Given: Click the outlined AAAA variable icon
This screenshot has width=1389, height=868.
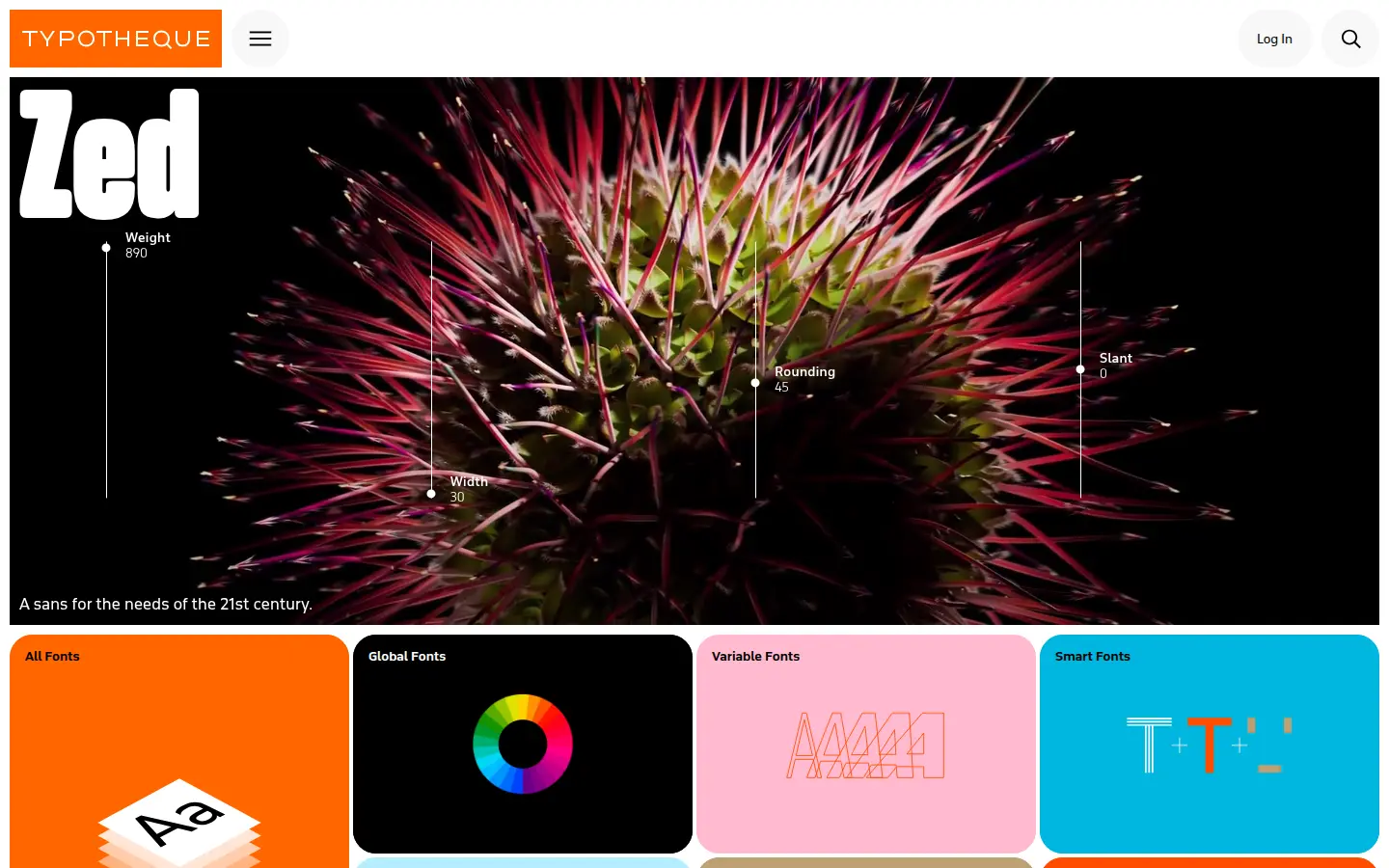Looking at the screenshot, I should (x=866, y=746).
